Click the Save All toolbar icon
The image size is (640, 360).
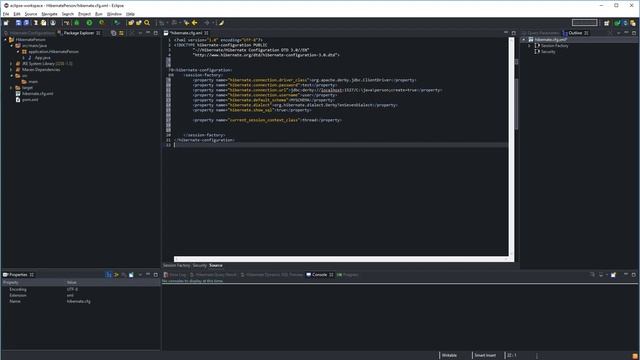[27, 23]
